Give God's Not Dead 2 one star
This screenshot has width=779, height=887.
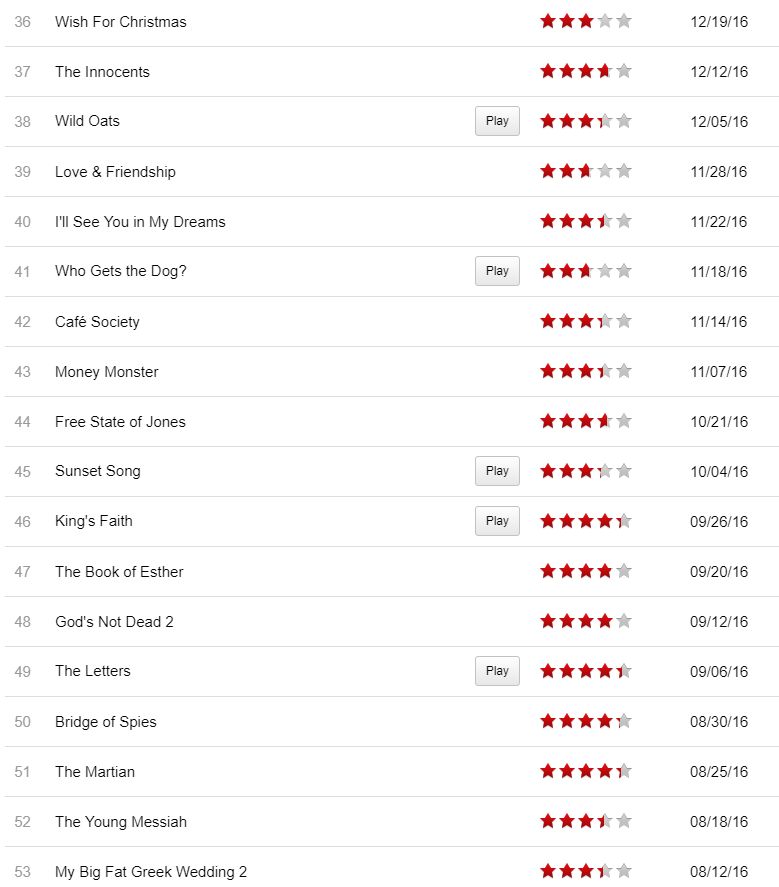pyautogui.click(x=548, y=621)
